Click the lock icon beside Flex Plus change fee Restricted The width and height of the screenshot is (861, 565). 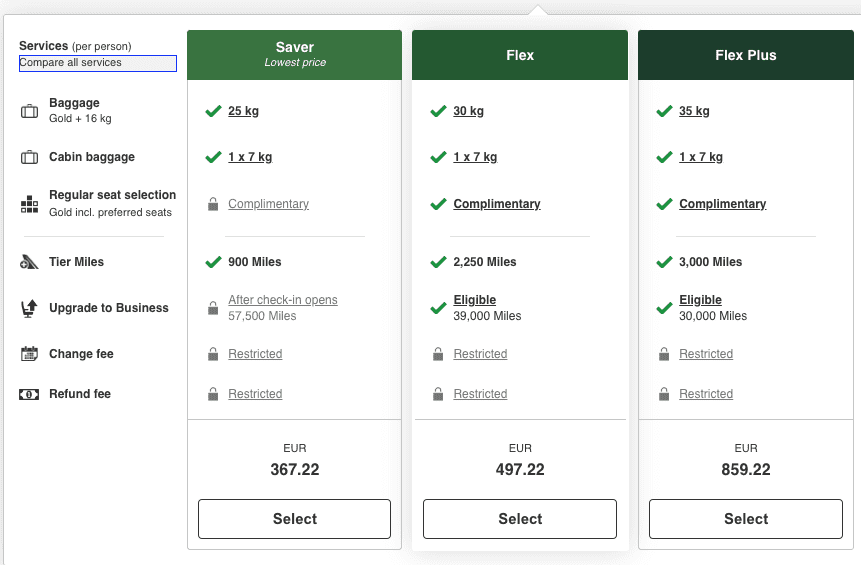tap(664, 354)
